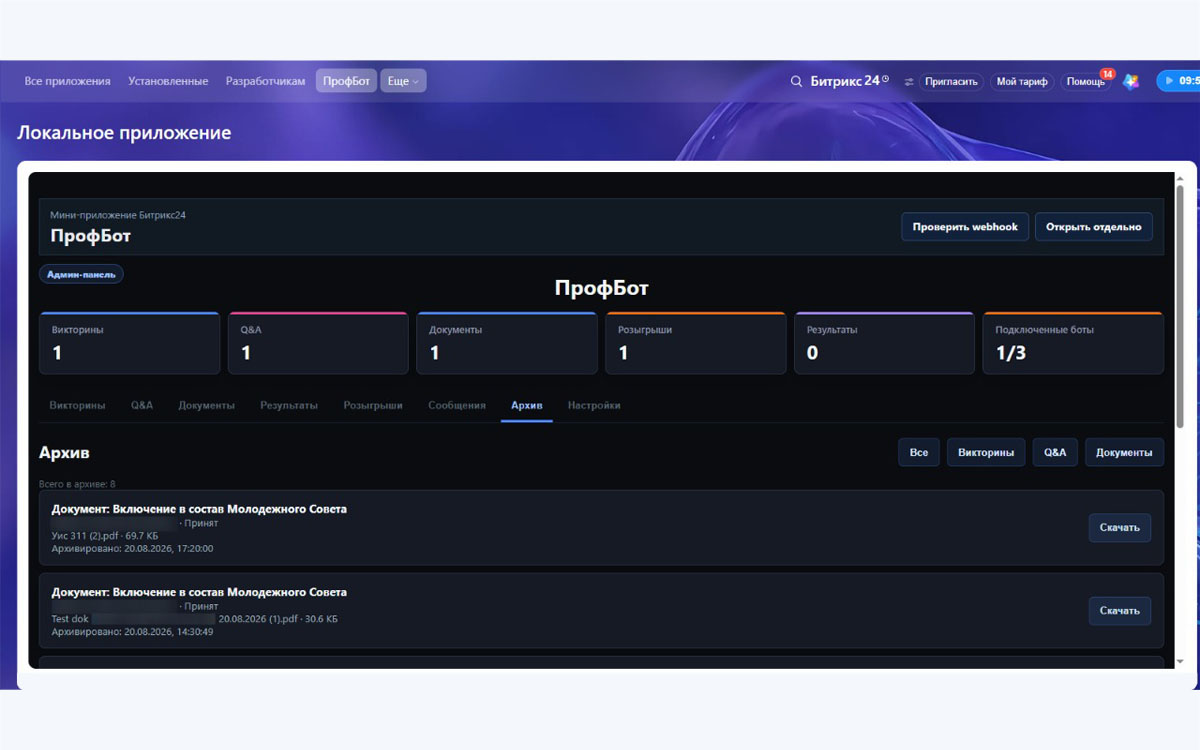The image size is (1200, 750).
Task: Open the Разработчикам section
Action: click(266, 81)
